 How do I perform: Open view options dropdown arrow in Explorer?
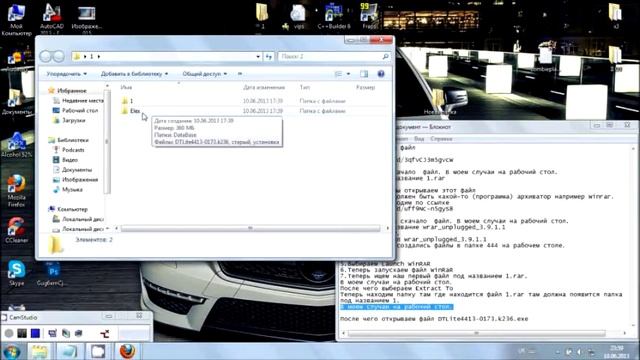[x=348, y=74]
